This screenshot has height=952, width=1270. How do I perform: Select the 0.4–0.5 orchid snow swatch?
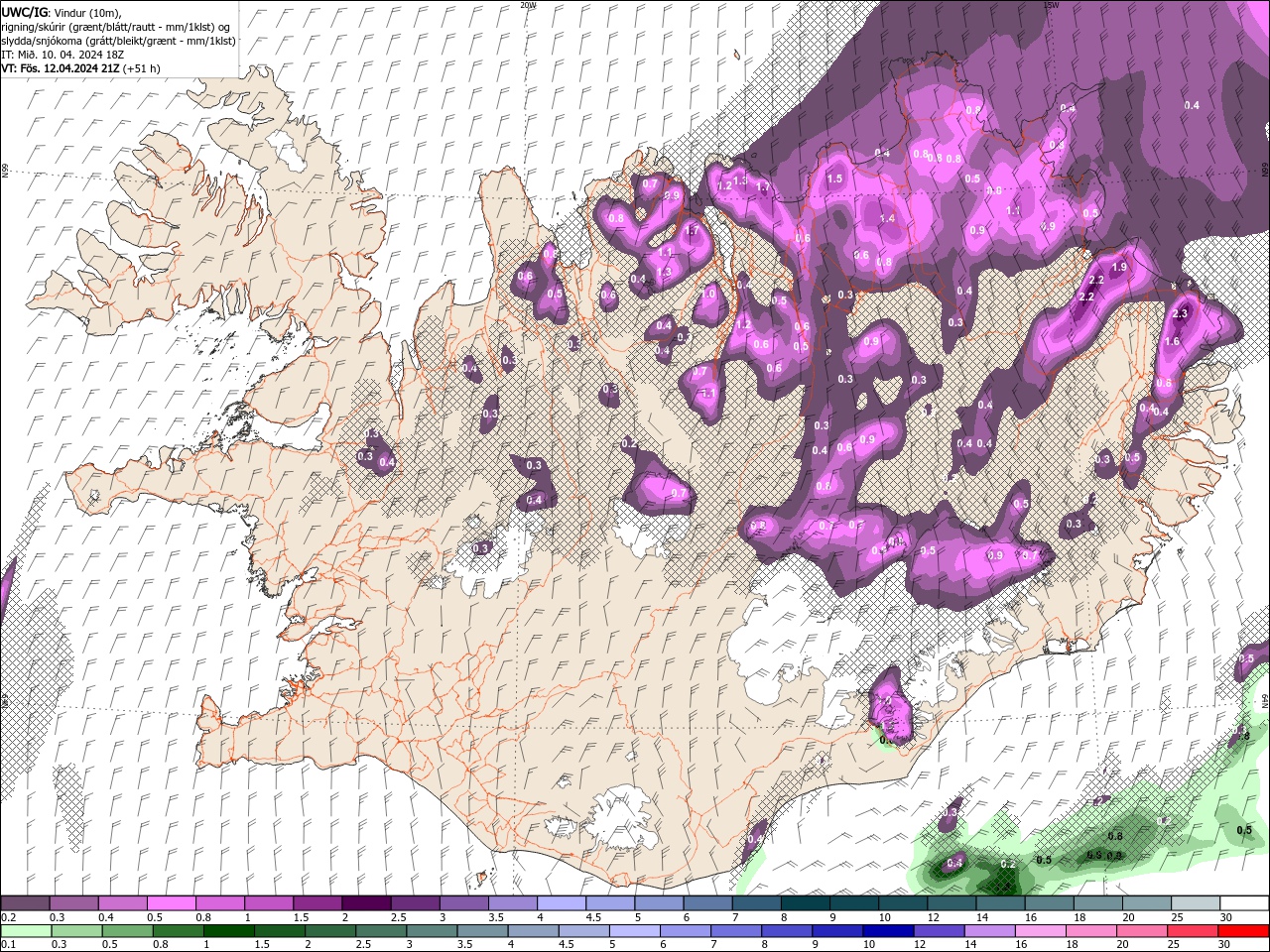point(122,903)
